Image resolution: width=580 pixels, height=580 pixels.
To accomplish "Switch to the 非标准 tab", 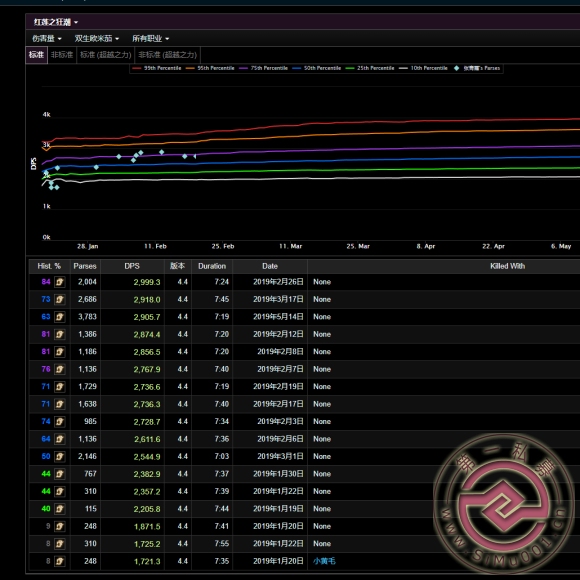I will click(62, 55).
